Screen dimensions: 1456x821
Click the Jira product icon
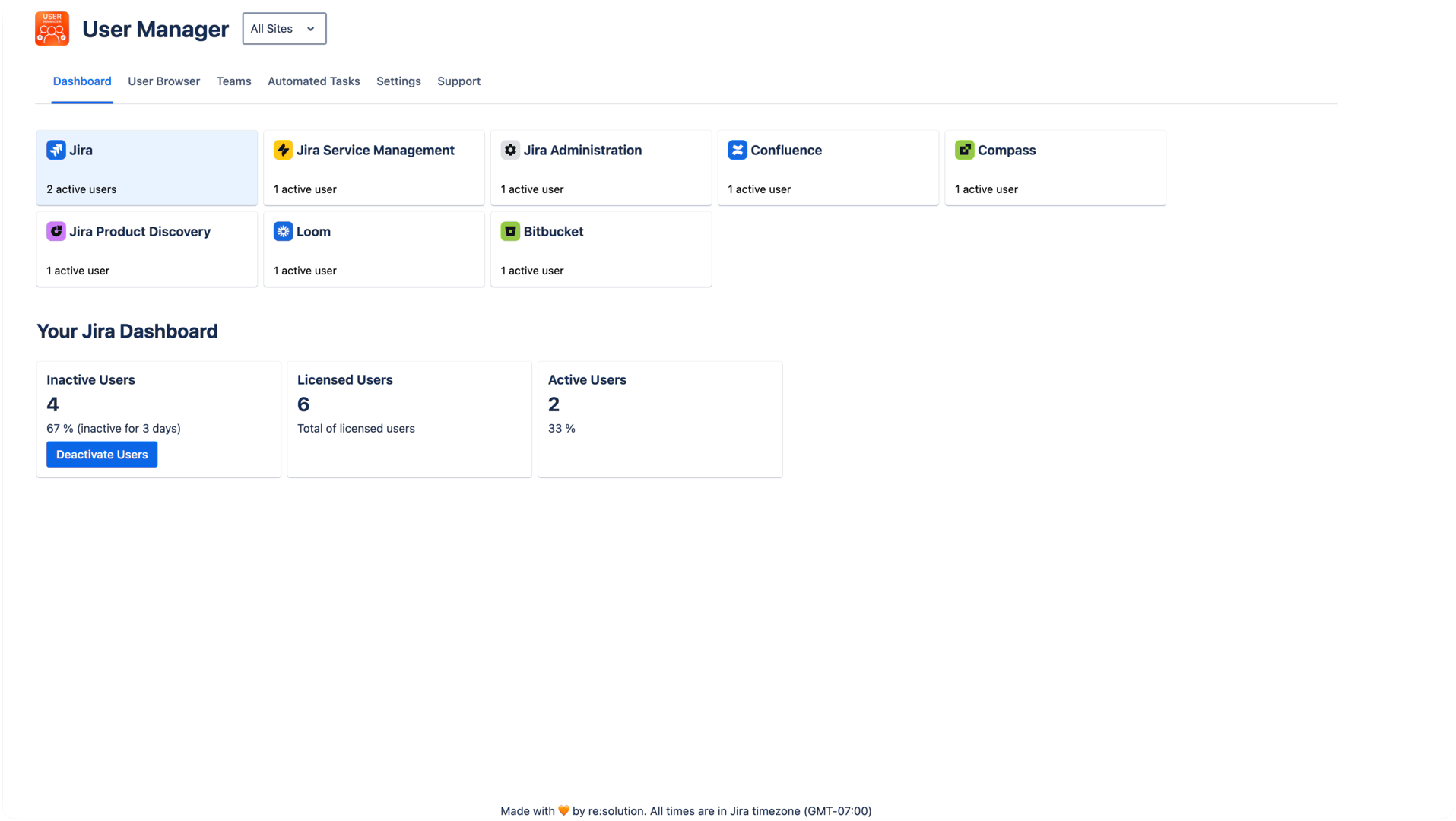point(56,150)
